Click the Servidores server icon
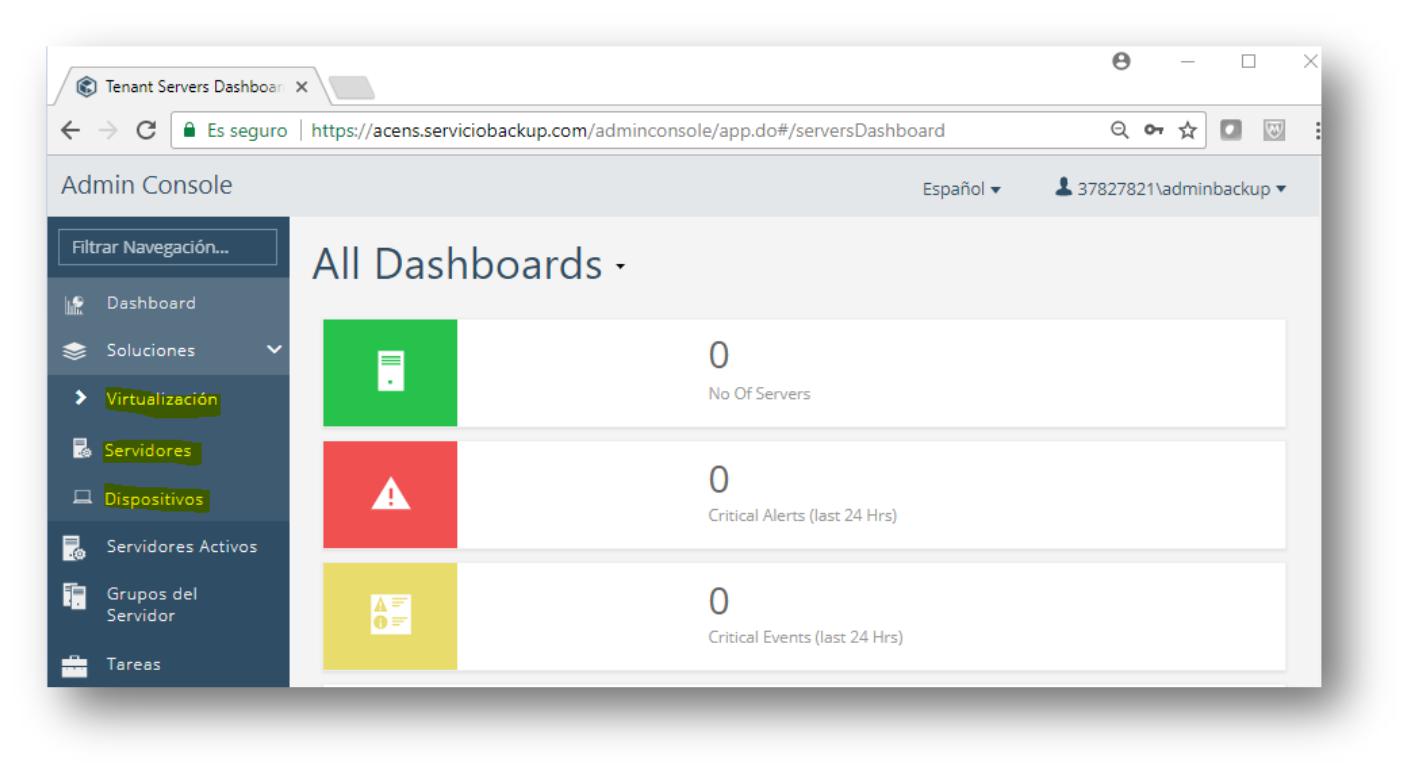The height and width of the screenshot is (776, 1410). pos(82,450)
